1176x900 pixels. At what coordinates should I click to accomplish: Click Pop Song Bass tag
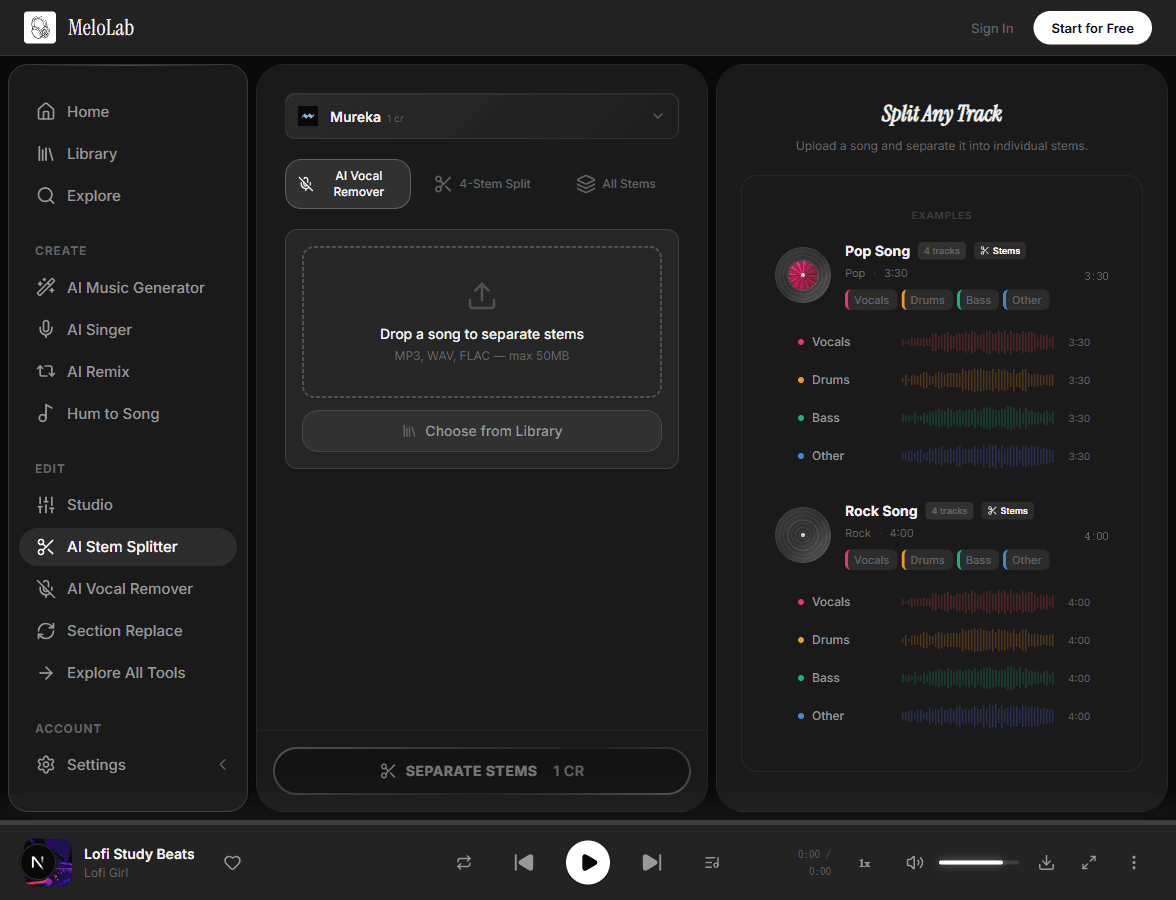[978, 300]
